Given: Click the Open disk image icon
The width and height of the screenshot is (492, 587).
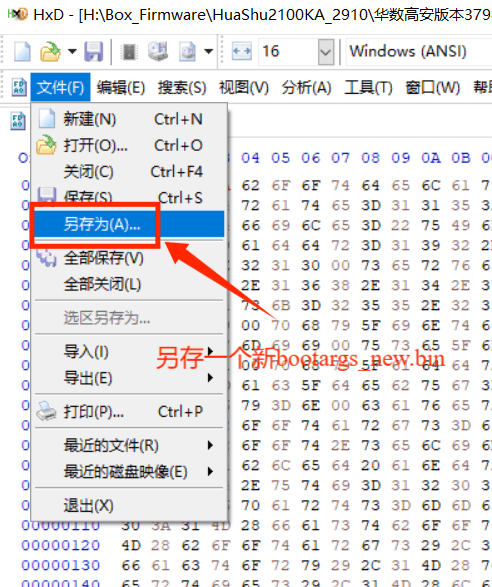Looking at the screenshot, I should pyautogui.click(x=187, y=51).
